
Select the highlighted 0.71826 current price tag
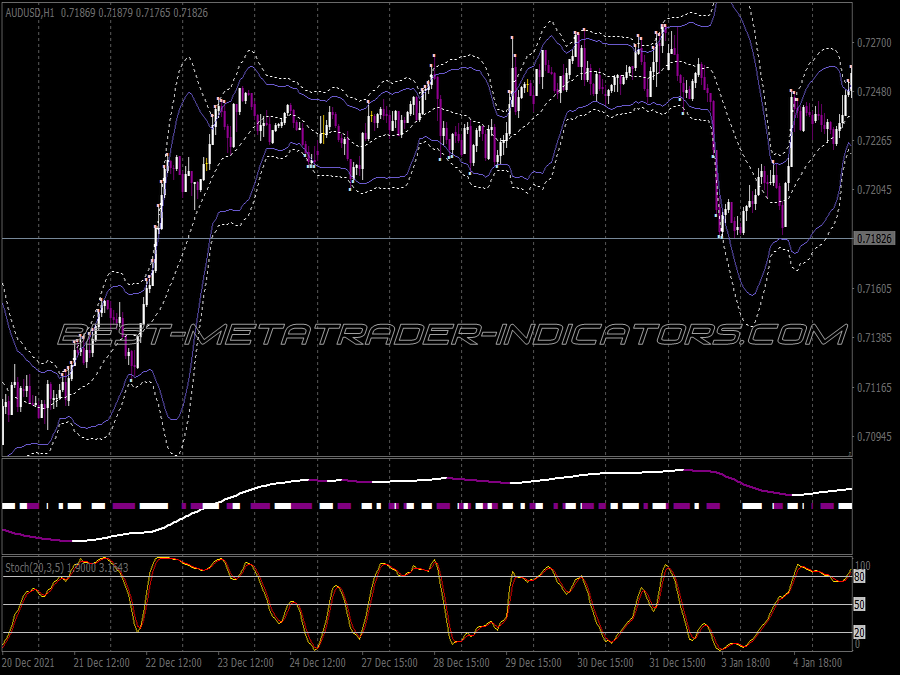coord(875,238)
